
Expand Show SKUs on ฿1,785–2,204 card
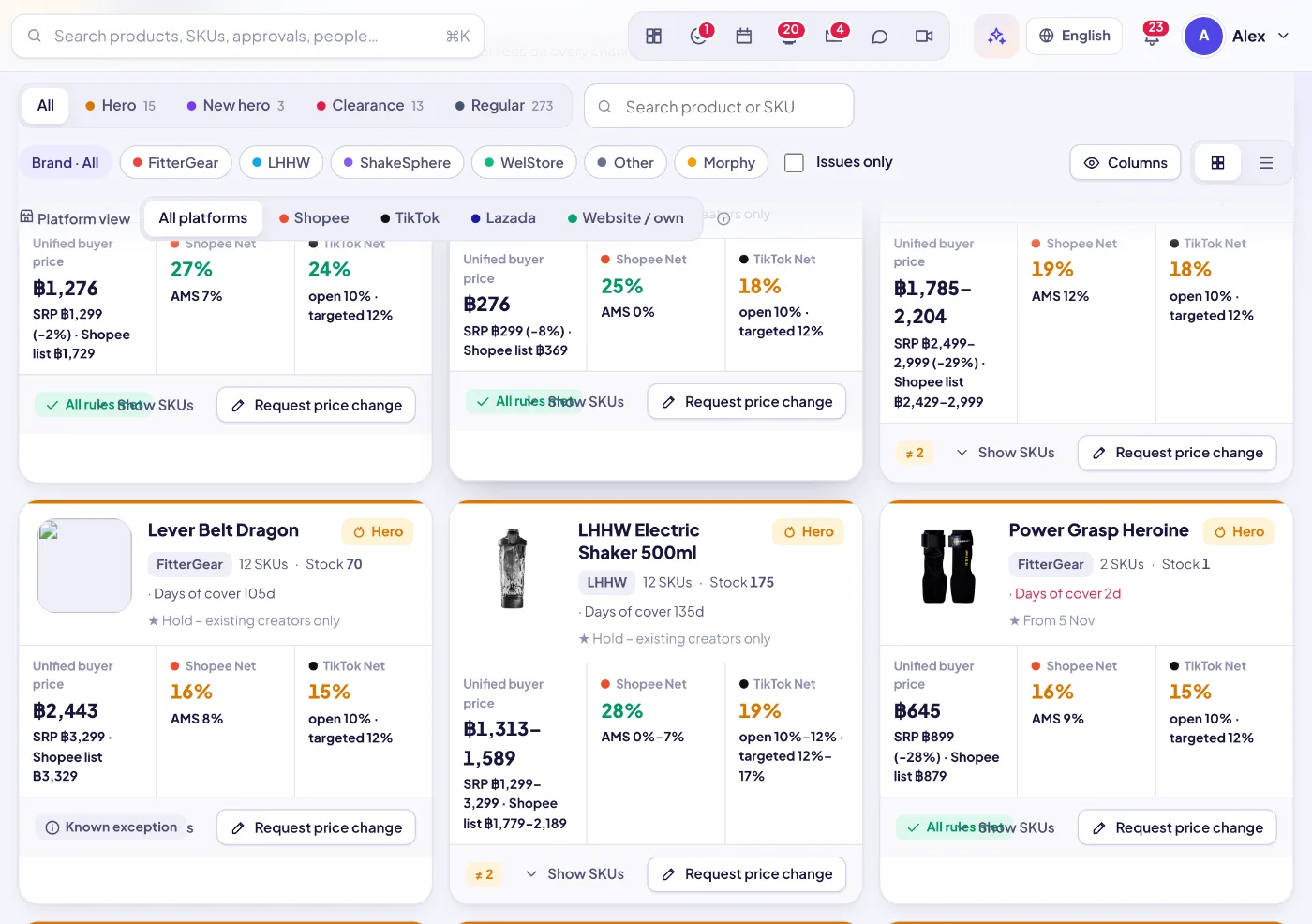[x=1006, y=453]
